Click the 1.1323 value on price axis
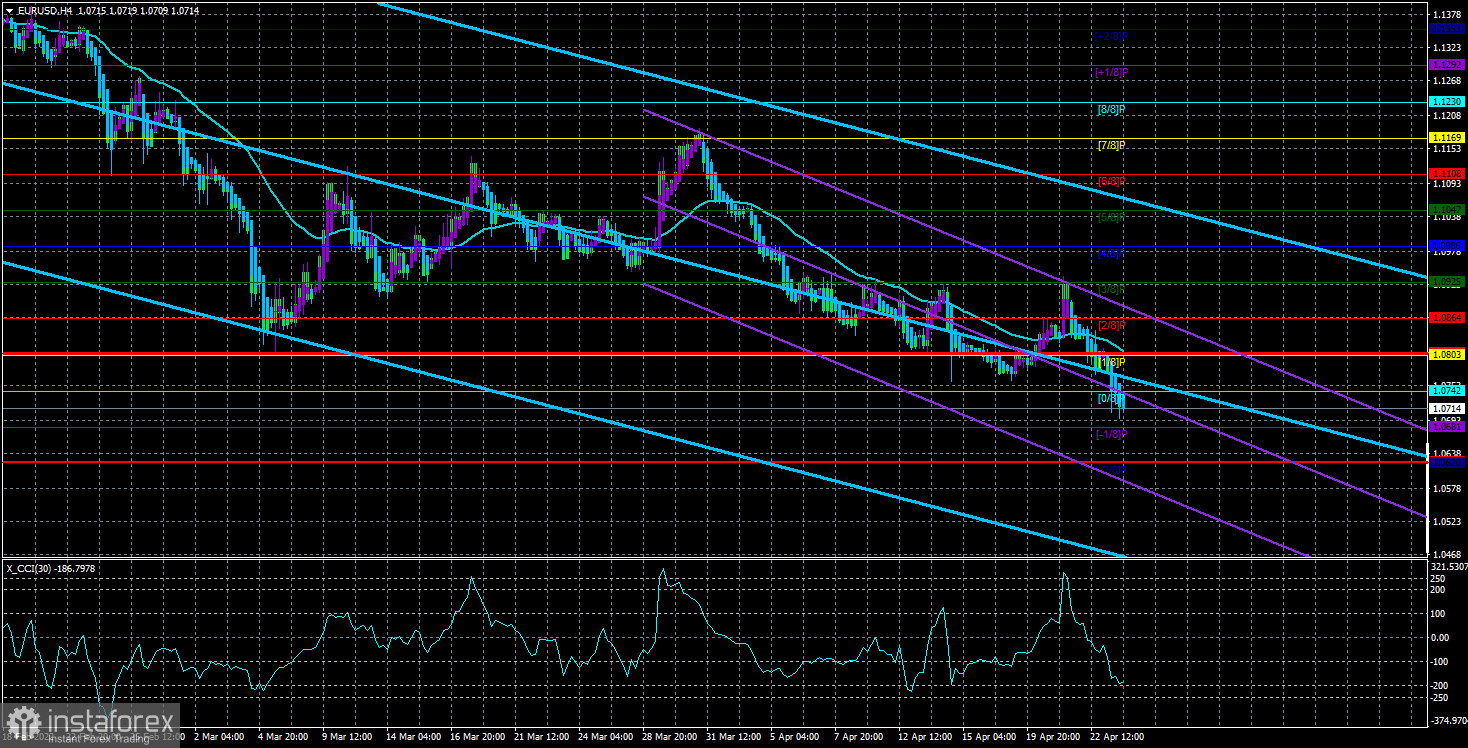Viewport: 1468px width, 748px height. click(1446, 47)
